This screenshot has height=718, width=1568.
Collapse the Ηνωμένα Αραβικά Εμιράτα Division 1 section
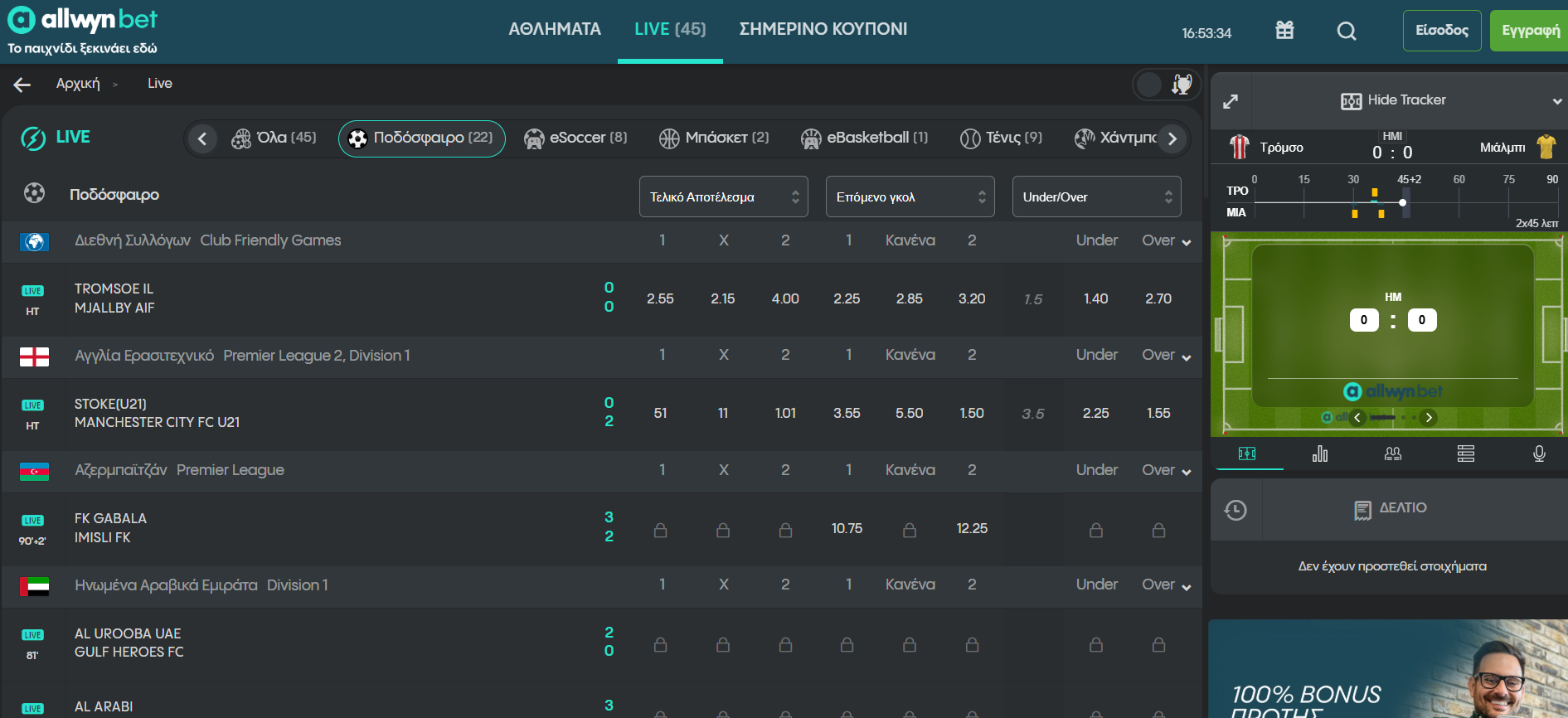pos(1187,587)
